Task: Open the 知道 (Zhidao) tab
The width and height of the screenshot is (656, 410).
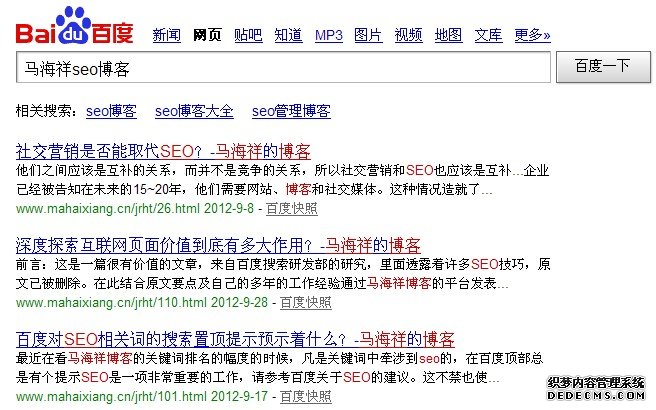Action: point(288,36)
